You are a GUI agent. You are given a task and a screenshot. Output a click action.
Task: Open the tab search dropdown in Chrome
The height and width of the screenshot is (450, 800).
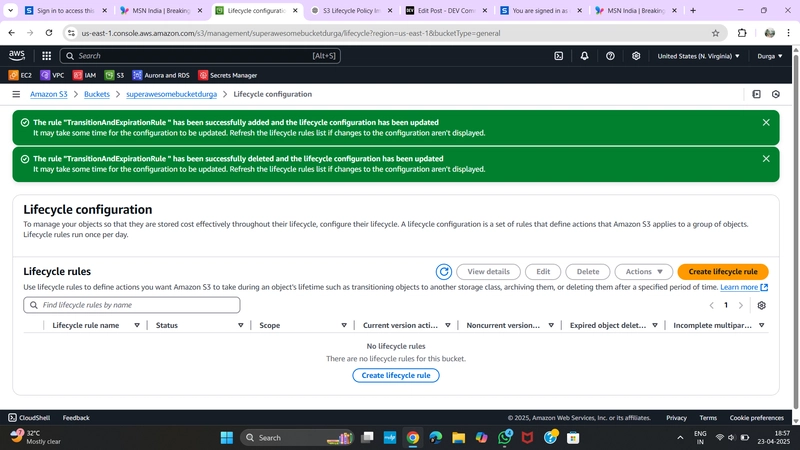pyautogui.click(x=10, y=10)
